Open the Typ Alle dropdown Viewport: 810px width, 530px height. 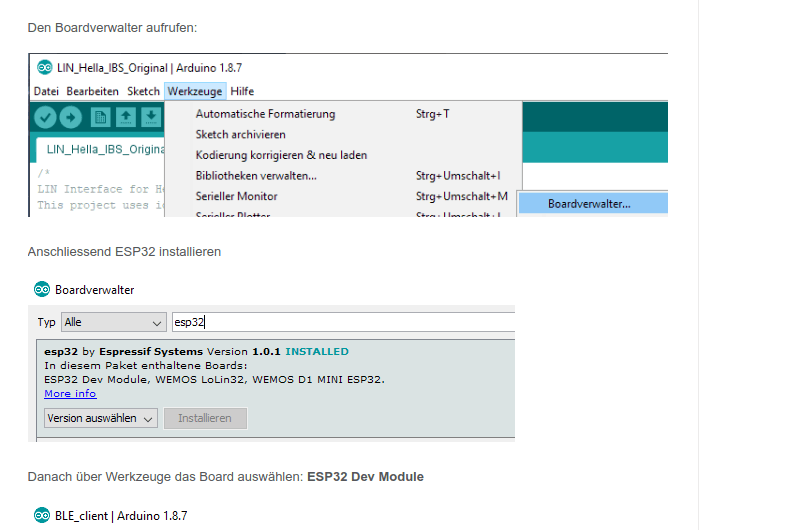pyautogui.click(x=114, y=322)
